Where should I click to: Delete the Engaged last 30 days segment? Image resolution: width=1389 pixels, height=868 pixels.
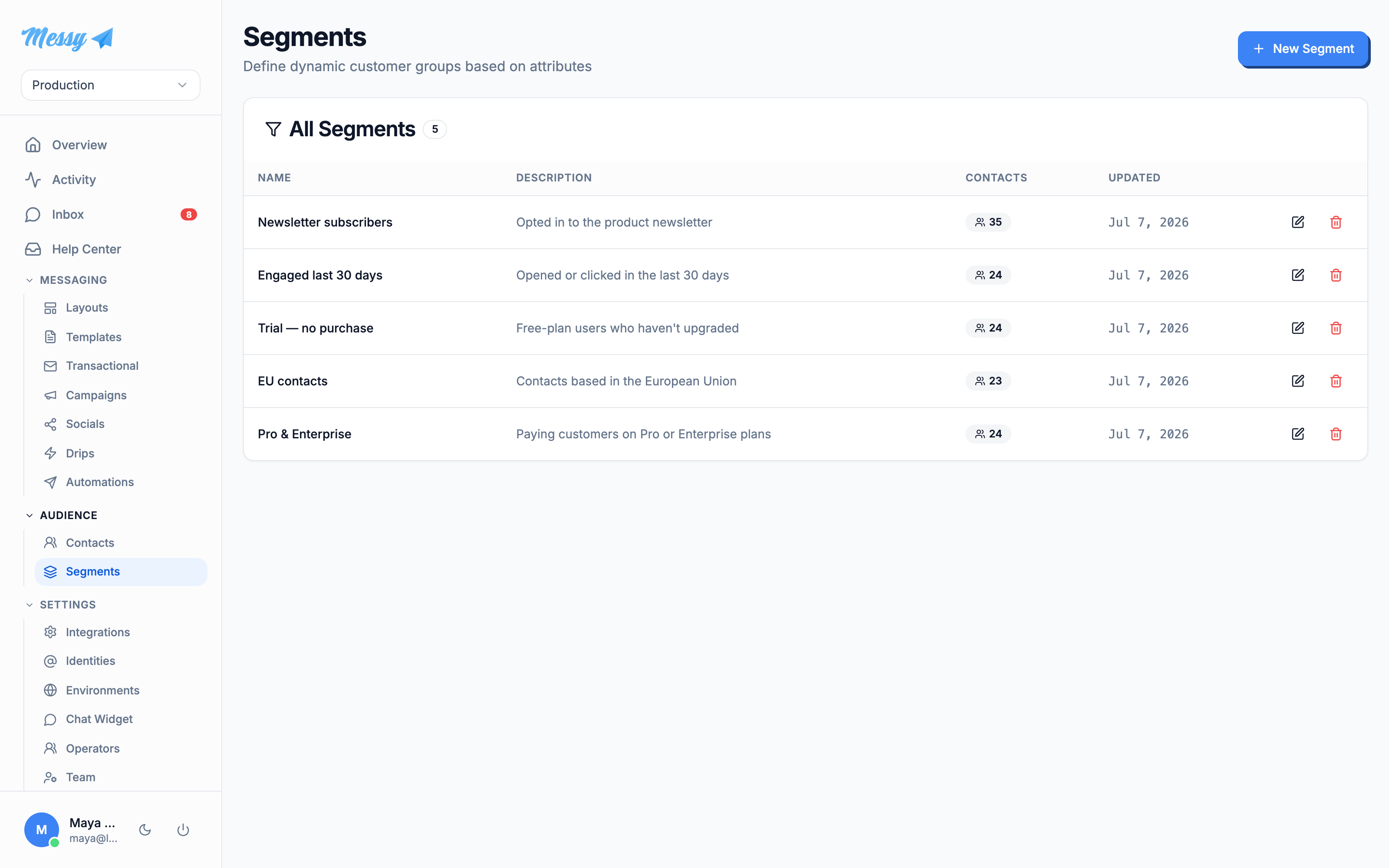[x=1336, y=275]
